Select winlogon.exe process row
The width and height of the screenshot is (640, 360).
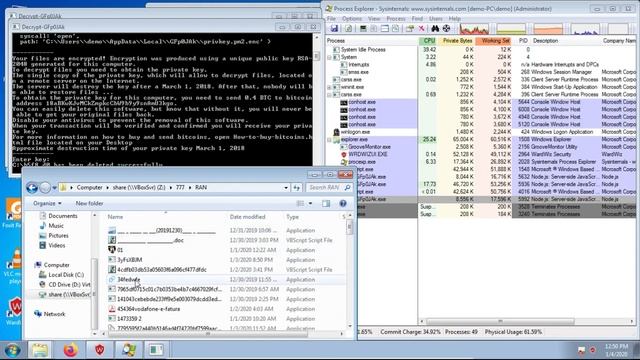pos(480,132)
